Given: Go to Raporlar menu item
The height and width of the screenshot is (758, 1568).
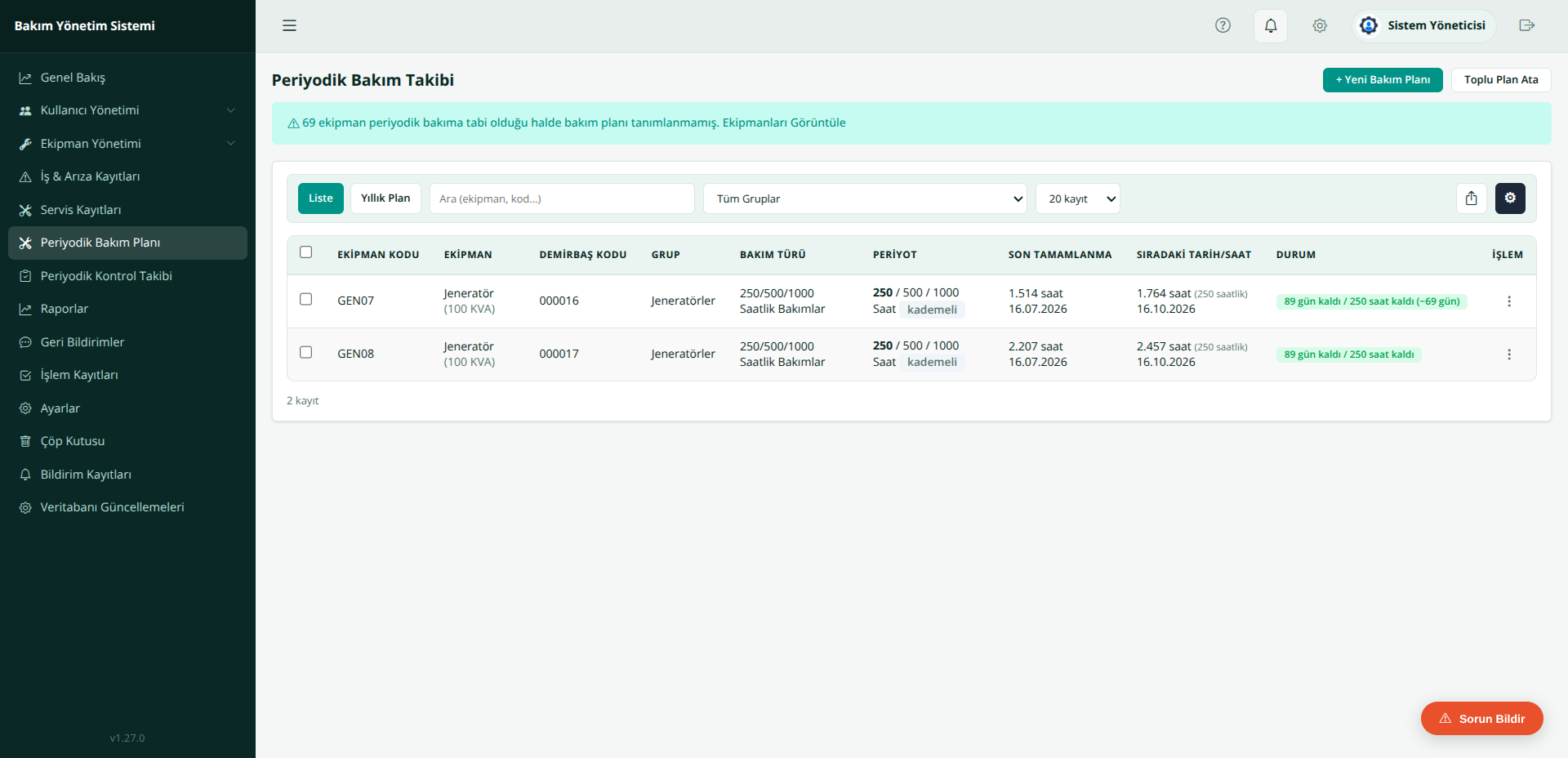Looking at the screenshot, I should pyautogui.click(x=127, y=309).
